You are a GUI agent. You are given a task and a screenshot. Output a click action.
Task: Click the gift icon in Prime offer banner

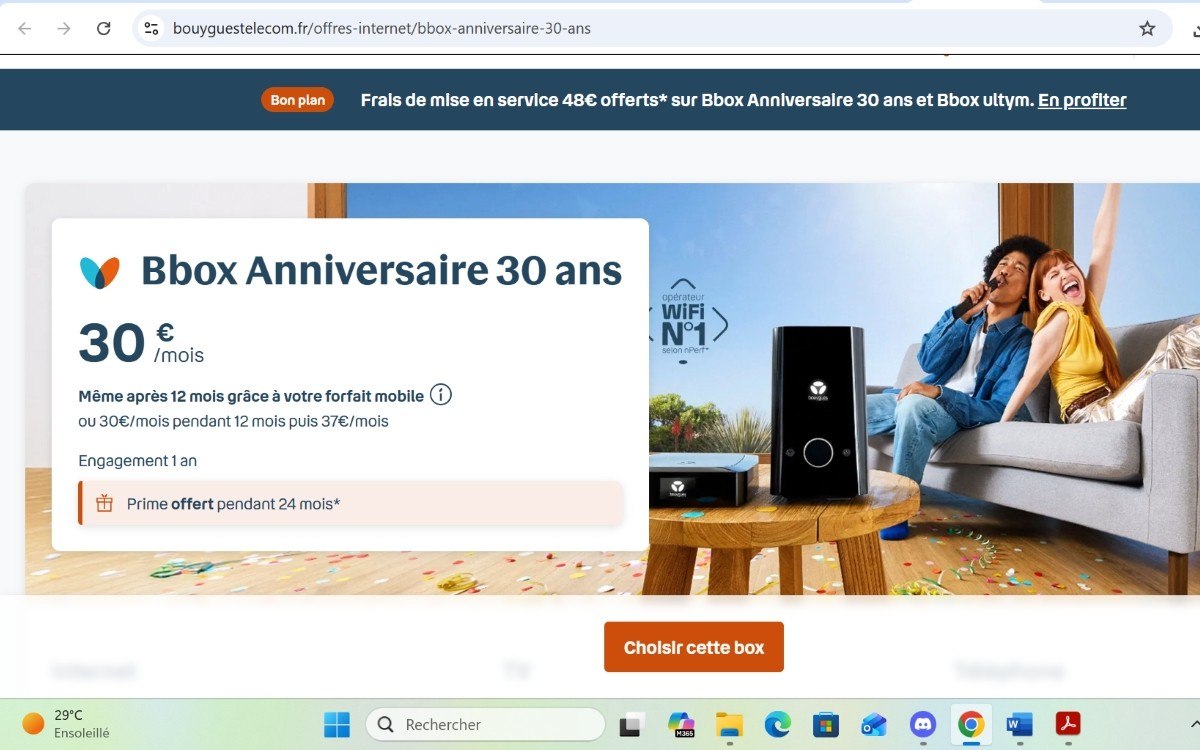pos(104,503)
